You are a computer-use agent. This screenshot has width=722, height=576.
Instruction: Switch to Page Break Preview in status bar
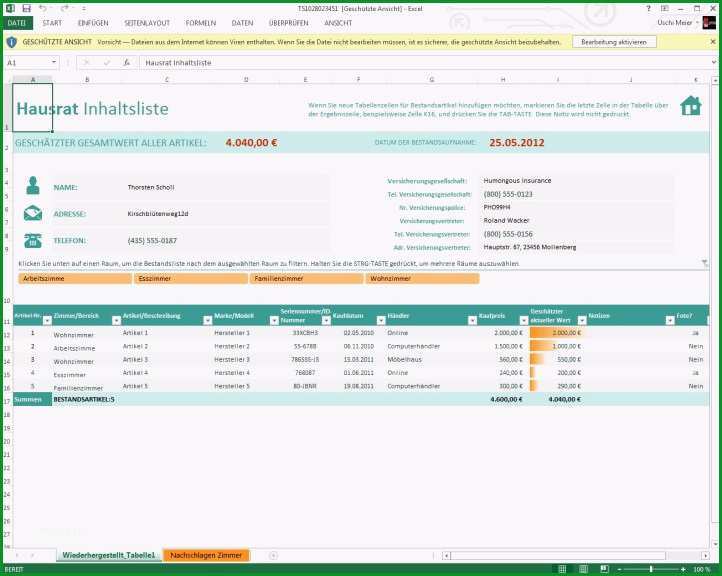coord(605,569)
